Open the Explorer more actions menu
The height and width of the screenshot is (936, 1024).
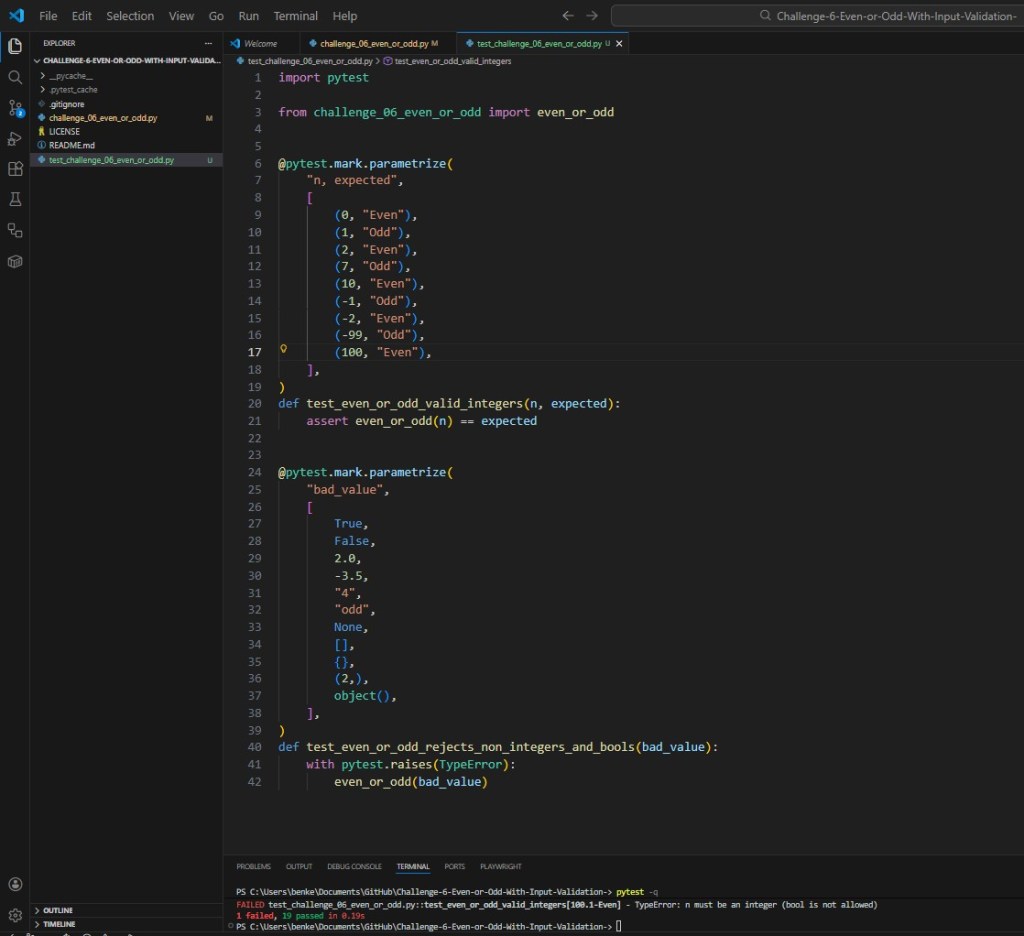[x=210, y=43]
